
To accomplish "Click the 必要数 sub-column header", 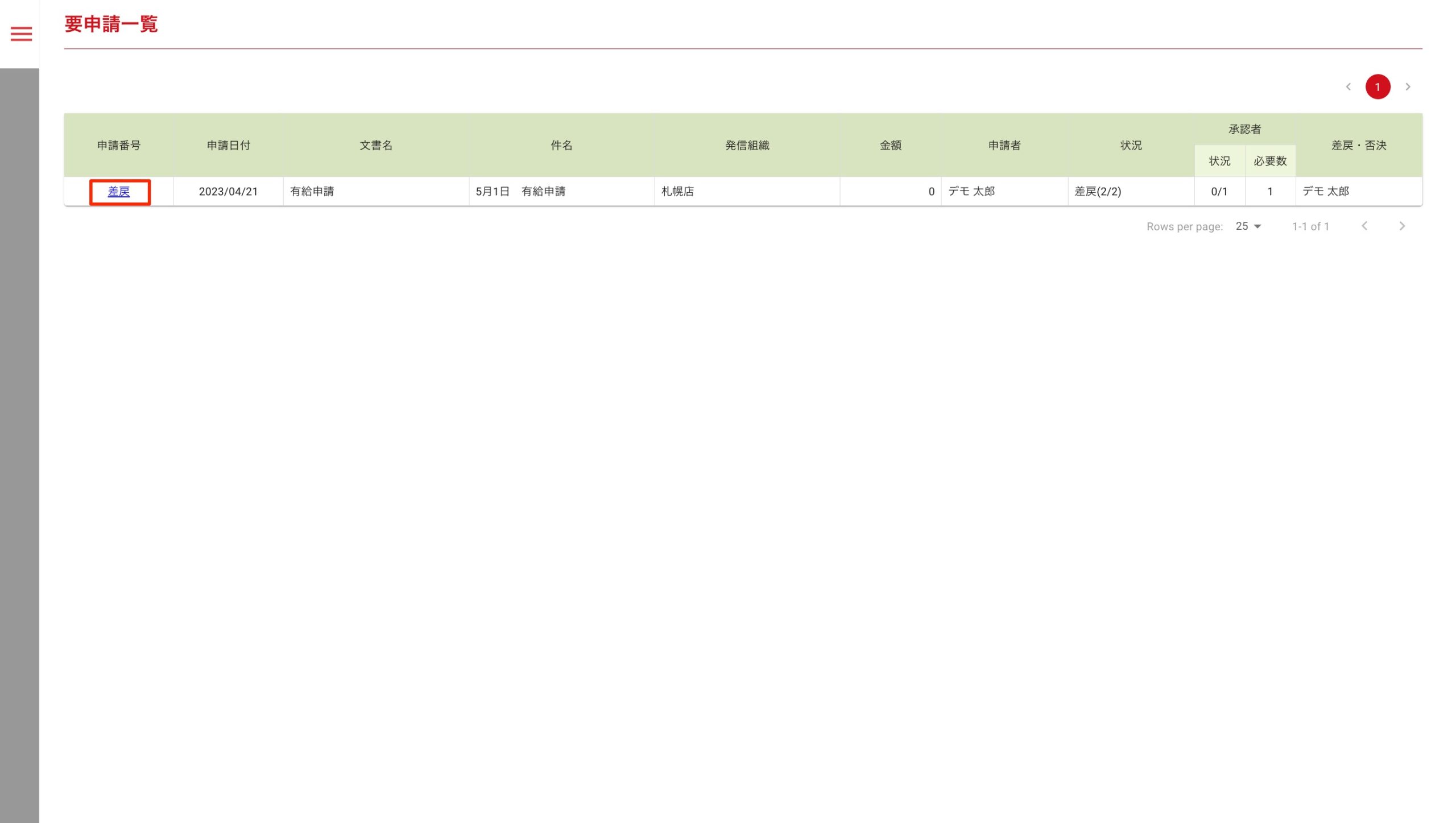I will (x=1270, y=162).
